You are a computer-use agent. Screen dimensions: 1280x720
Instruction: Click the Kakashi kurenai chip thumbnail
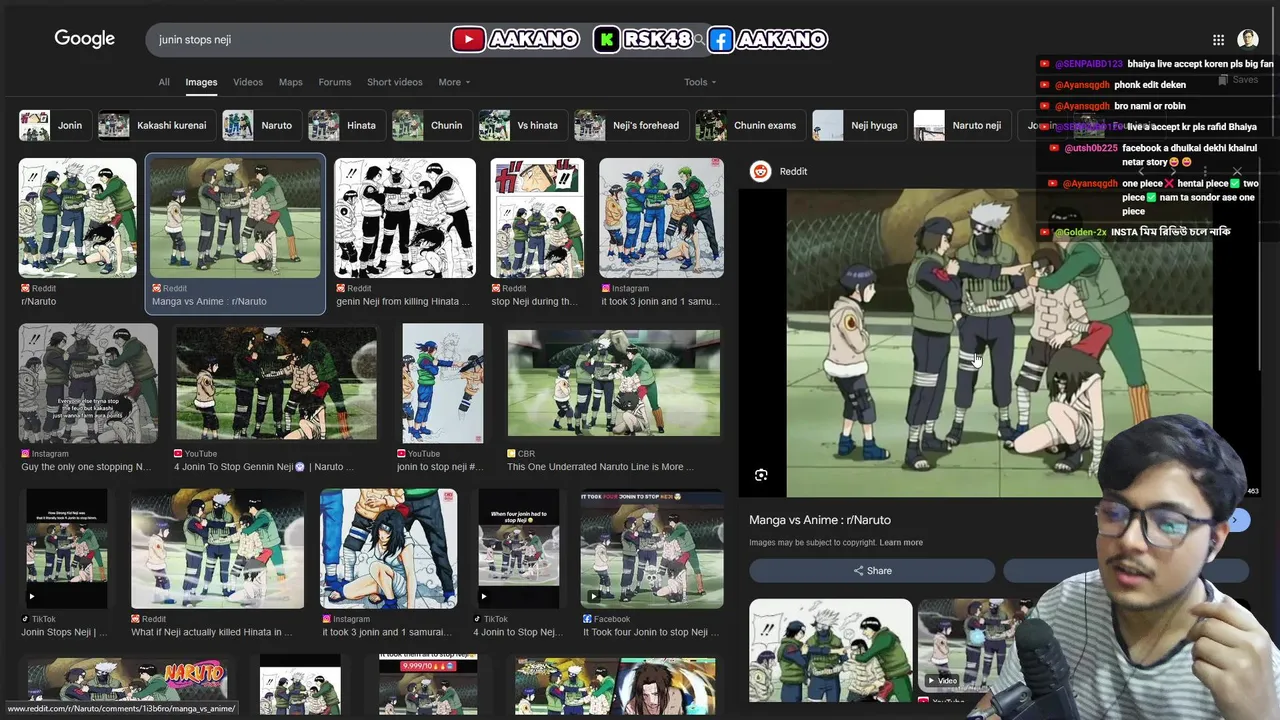pyautogui.click(x=114, y=125)
